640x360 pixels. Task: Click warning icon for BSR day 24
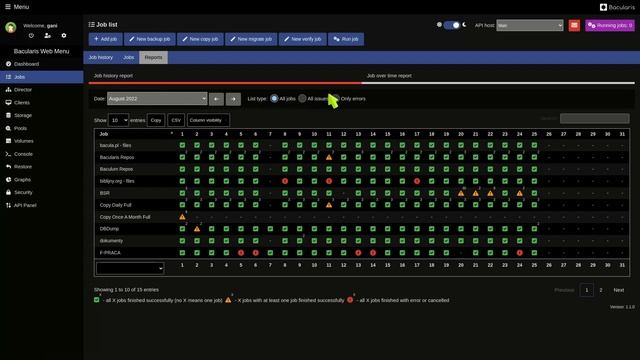tap(520, 193)
